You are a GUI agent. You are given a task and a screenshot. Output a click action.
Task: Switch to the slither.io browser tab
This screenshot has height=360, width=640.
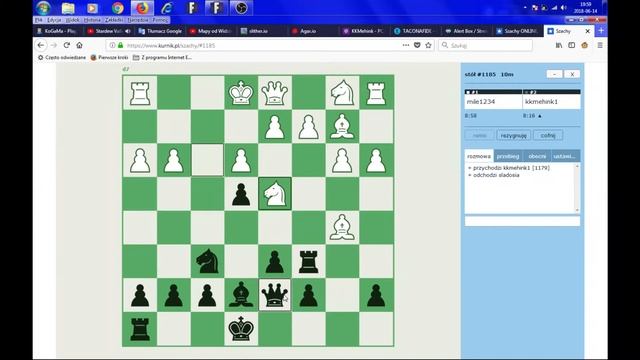pos(259,31)
